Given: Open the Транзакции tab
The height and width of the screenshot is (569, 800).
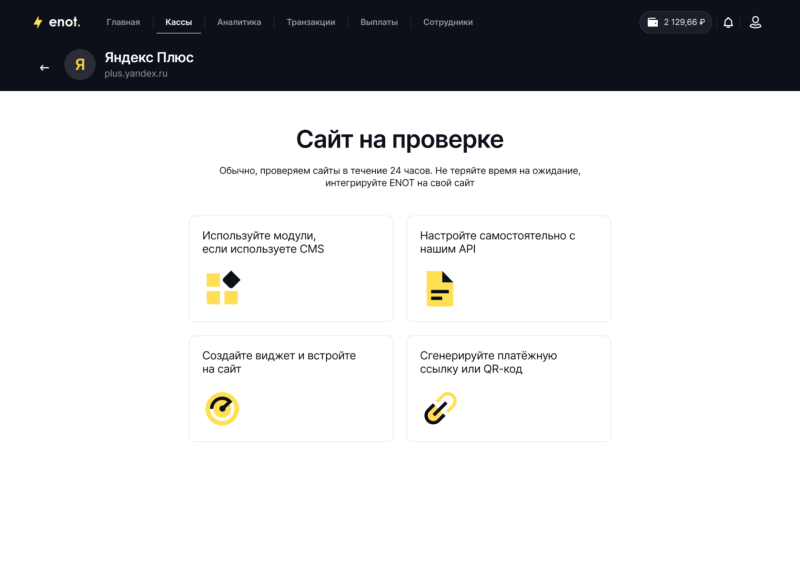Looking at the screenshot, I should (x=311, y=22).
